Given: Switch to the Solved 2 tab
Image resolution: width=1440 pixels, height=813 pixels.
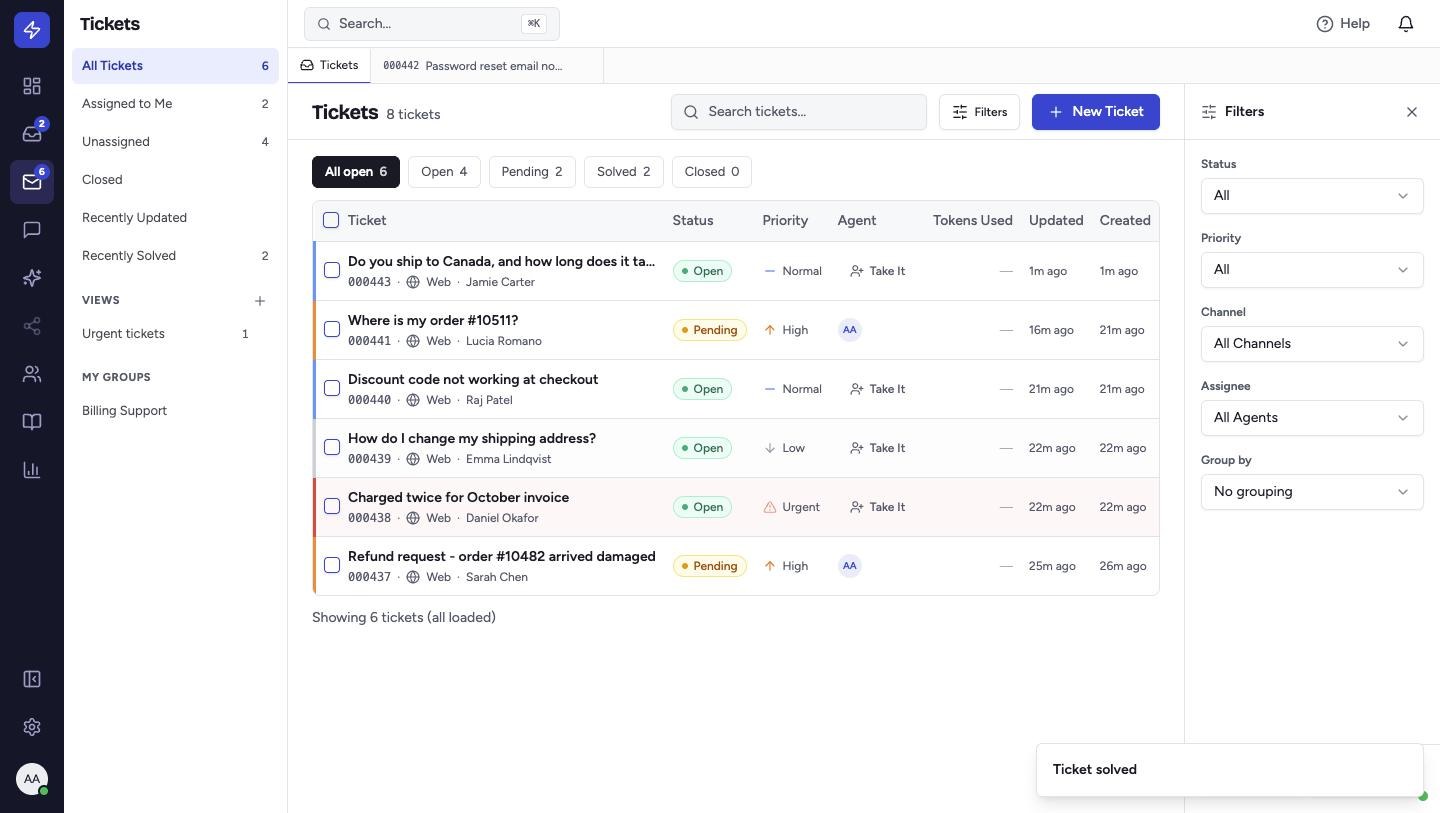Looking at the screenshot, I should point(624,172).
